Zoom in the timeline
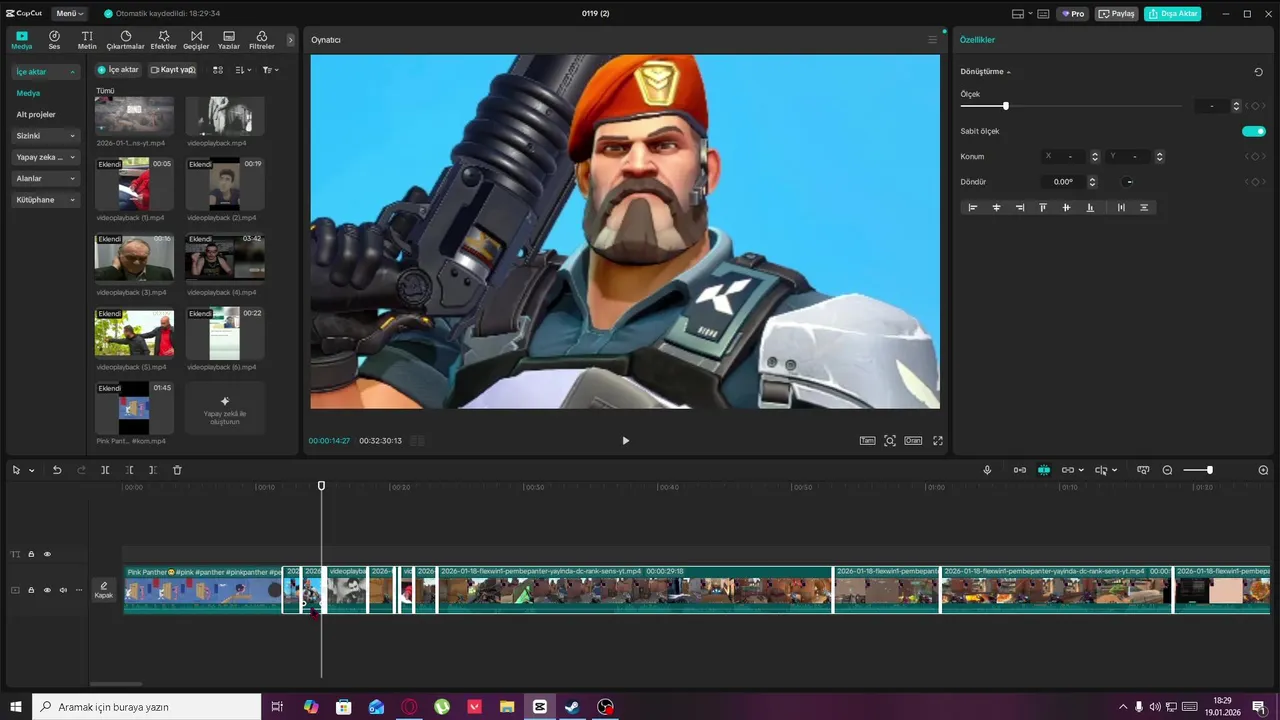This screenshot has width=1280, height=720. click(x=1263, y=470)
